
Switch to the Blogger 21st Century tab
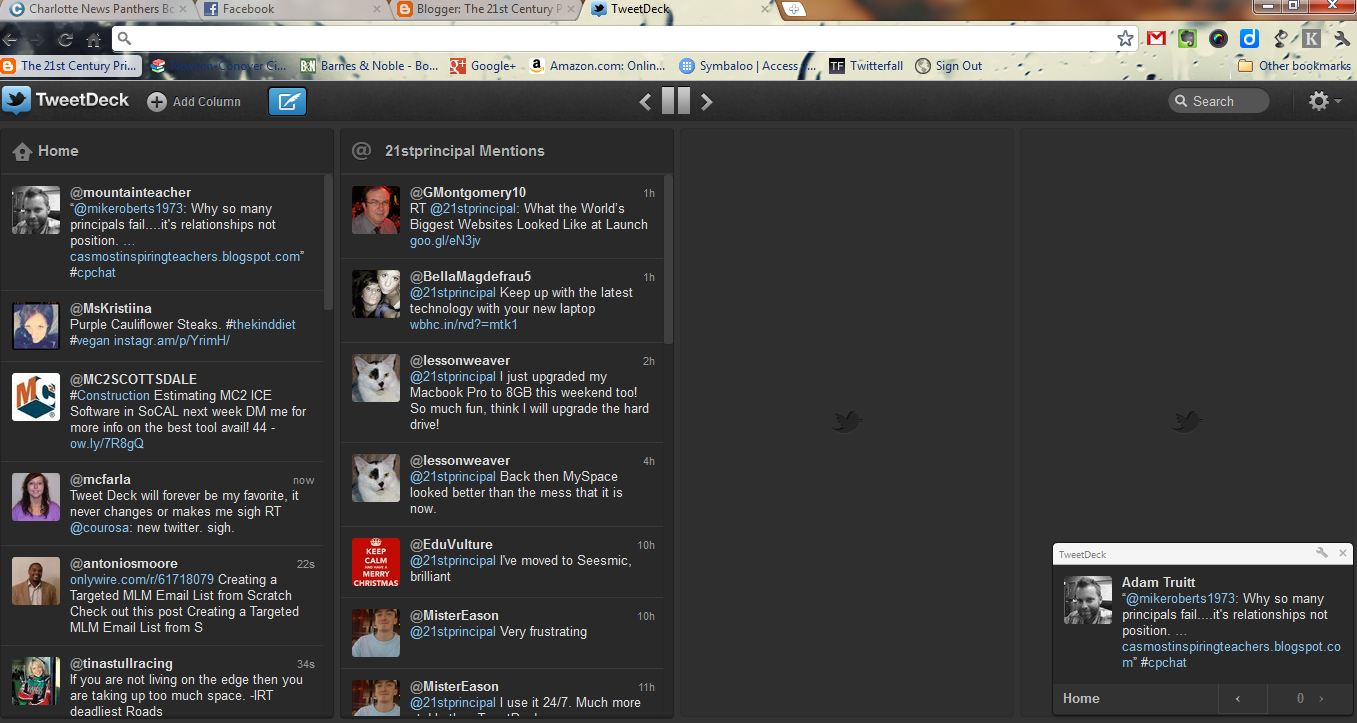tap(485, 9)
